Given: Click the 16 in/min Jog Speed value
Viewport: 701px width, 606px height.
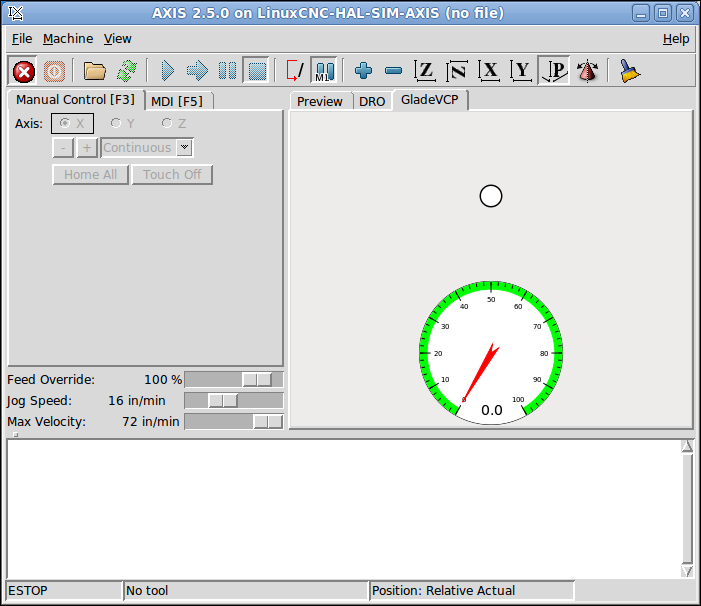Looking at the screenshot, I should 136,401.
